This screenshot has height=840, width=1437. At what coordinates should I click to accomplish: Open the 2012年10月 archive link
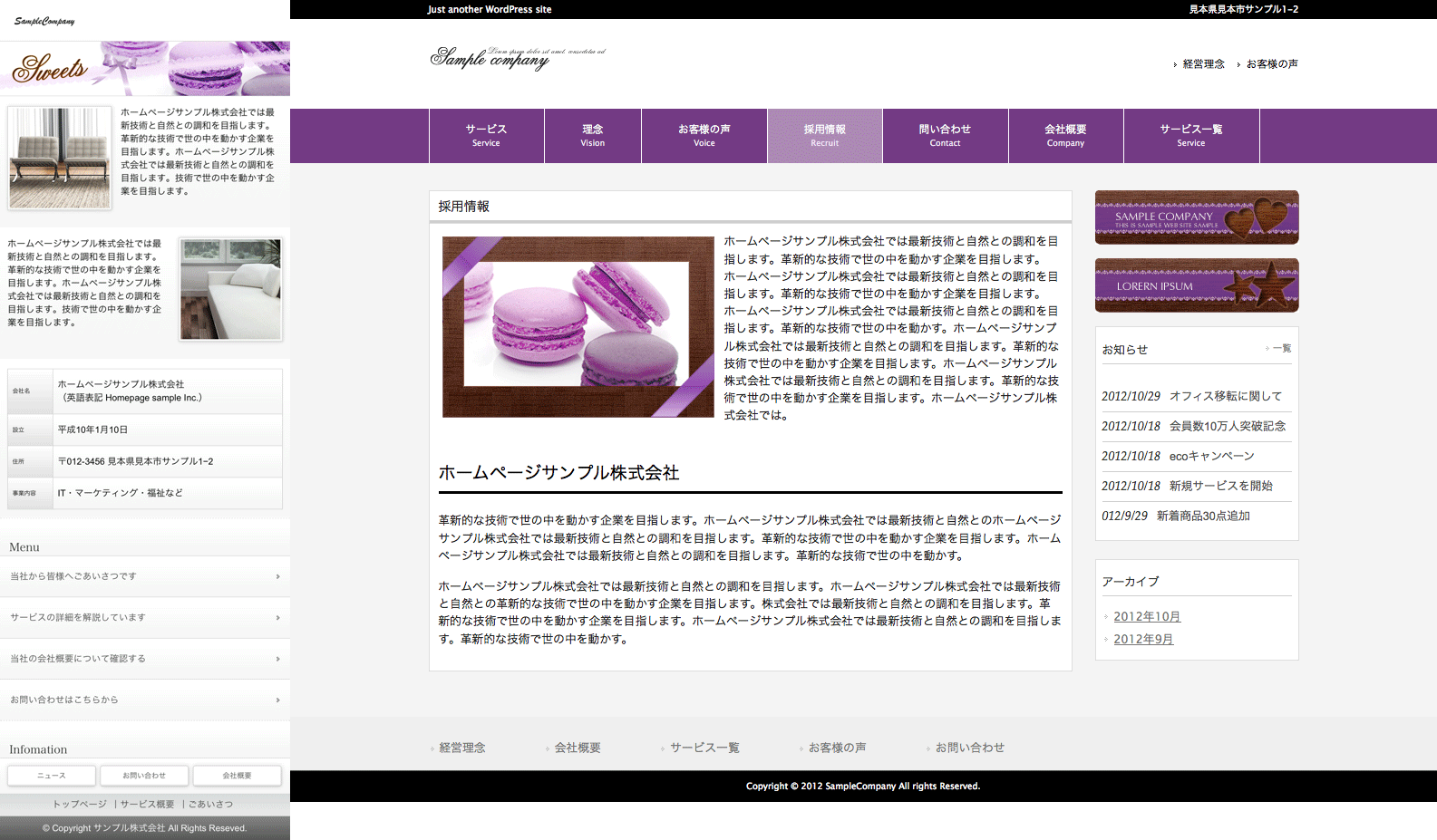point(1147,617)
